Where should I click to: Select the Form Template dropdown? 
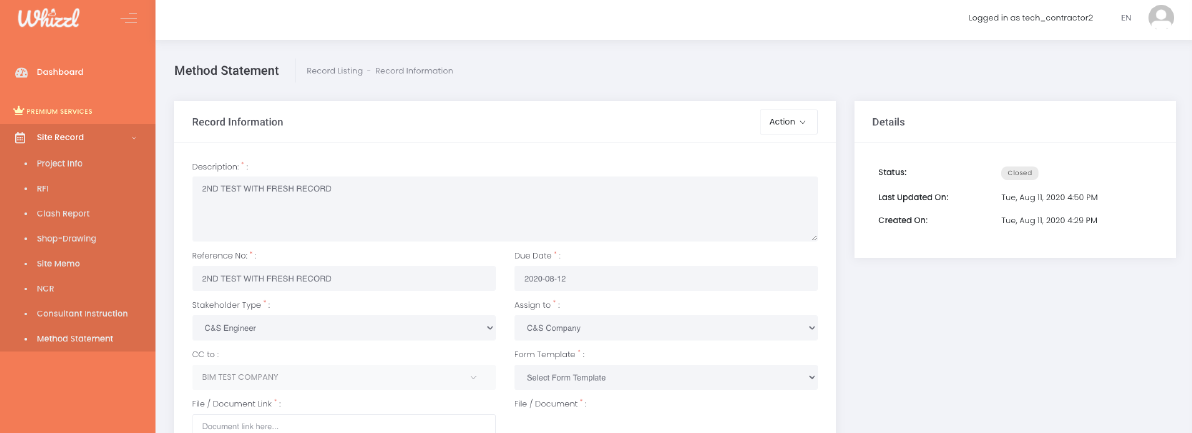[666, 377]
